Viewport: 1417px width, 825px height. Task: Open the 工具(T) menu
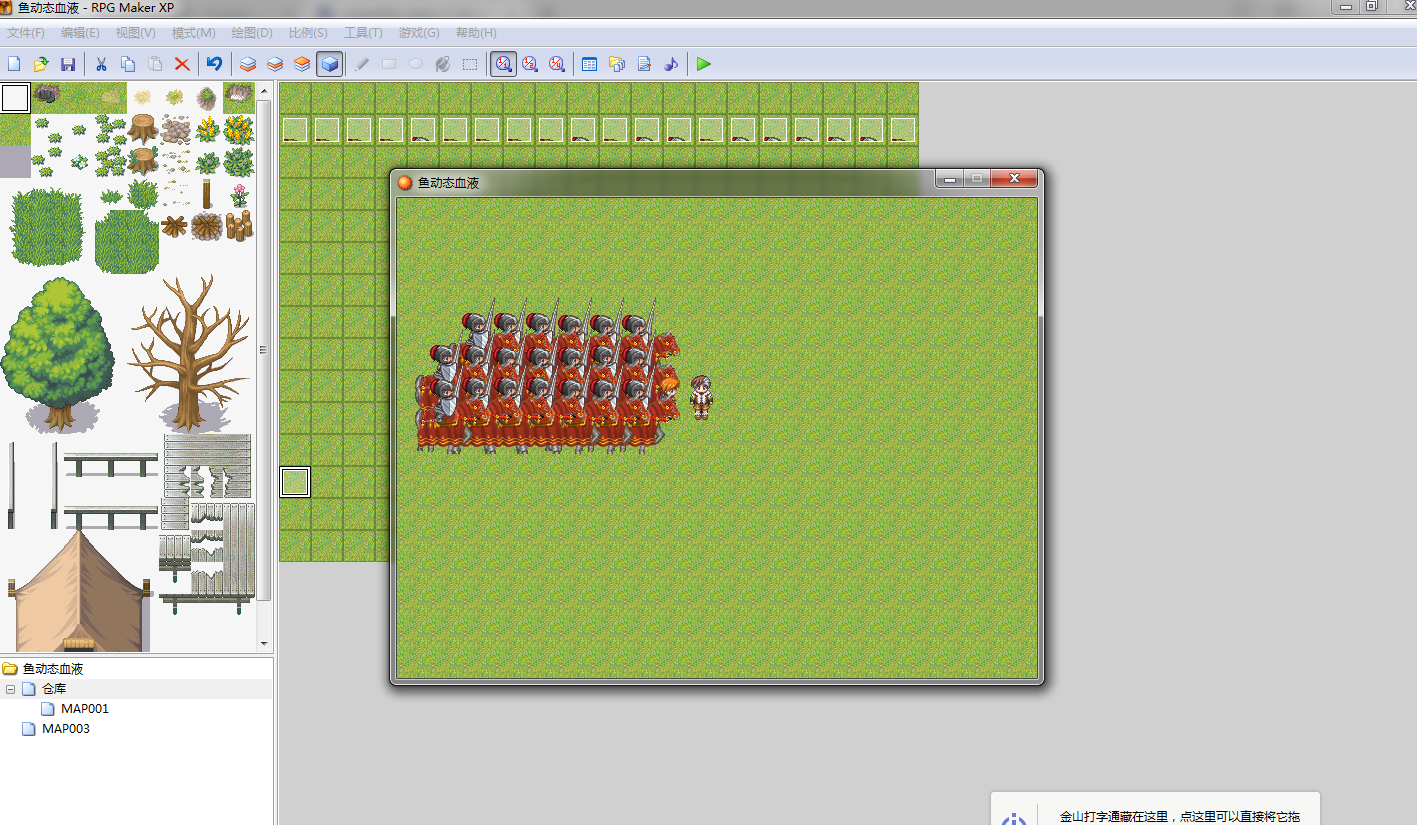[x=363, y=33]
